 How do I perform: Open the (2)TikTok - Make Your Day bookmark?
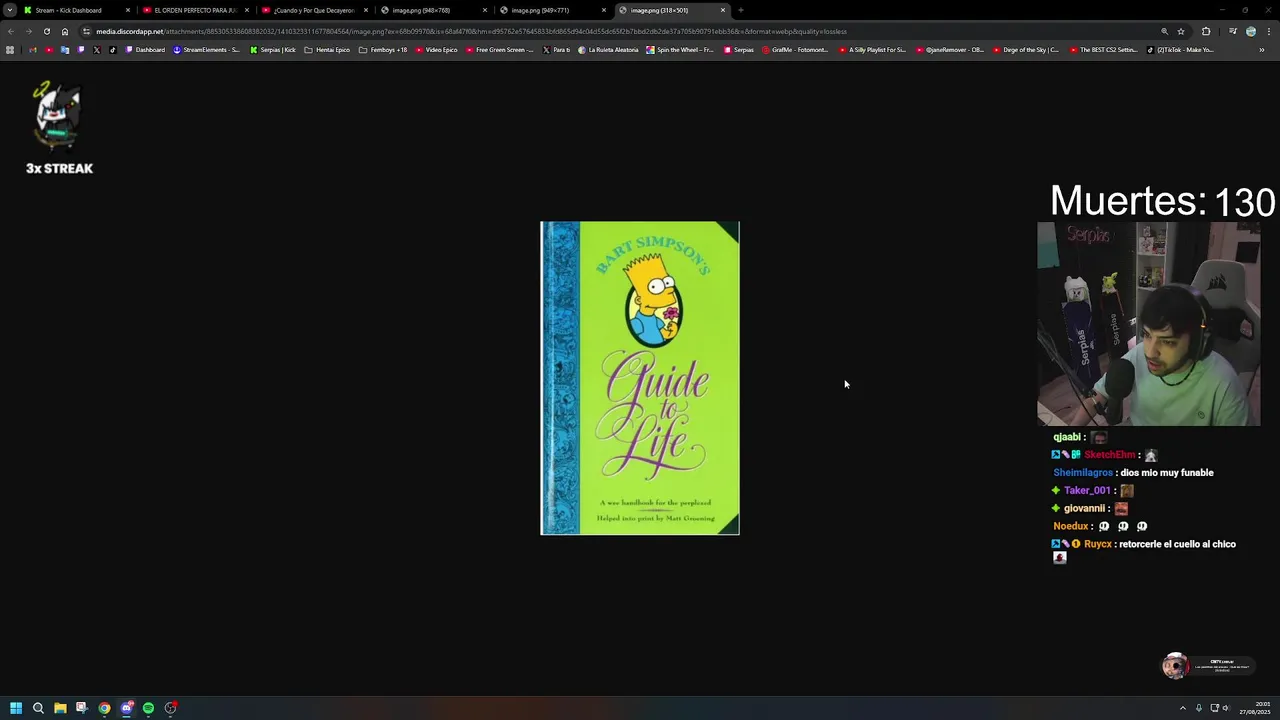pos(1180,50)
